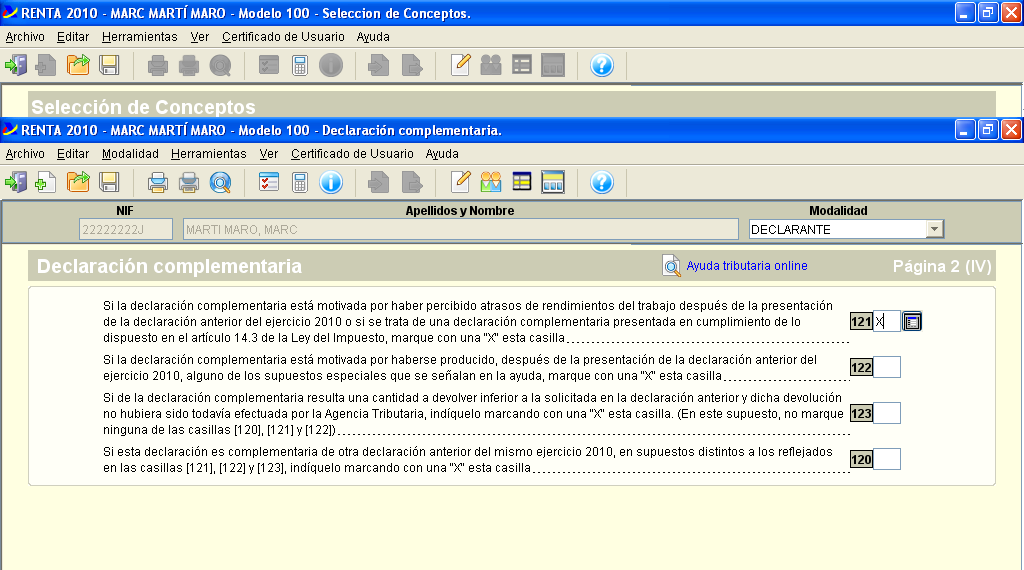Open the Herramientas menu in Declaración complementaria window
Image resolution: width=1024 pixels, height=570 pixels.
[208, 154]
